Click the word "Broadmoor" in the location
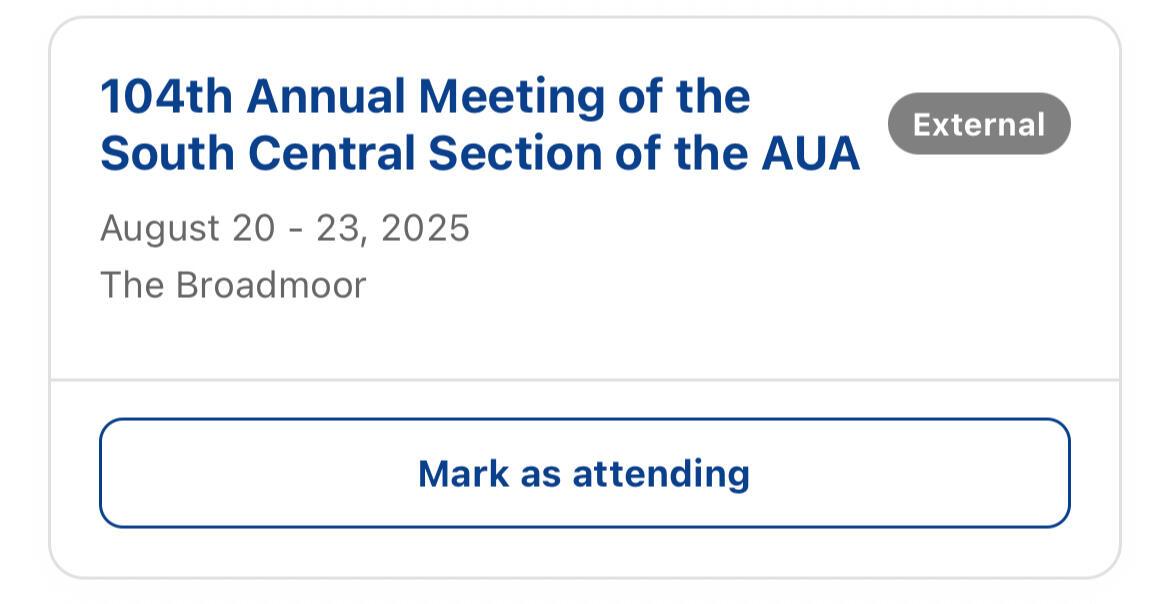This screenshot has width=1170, height=604. coord(272,286)
